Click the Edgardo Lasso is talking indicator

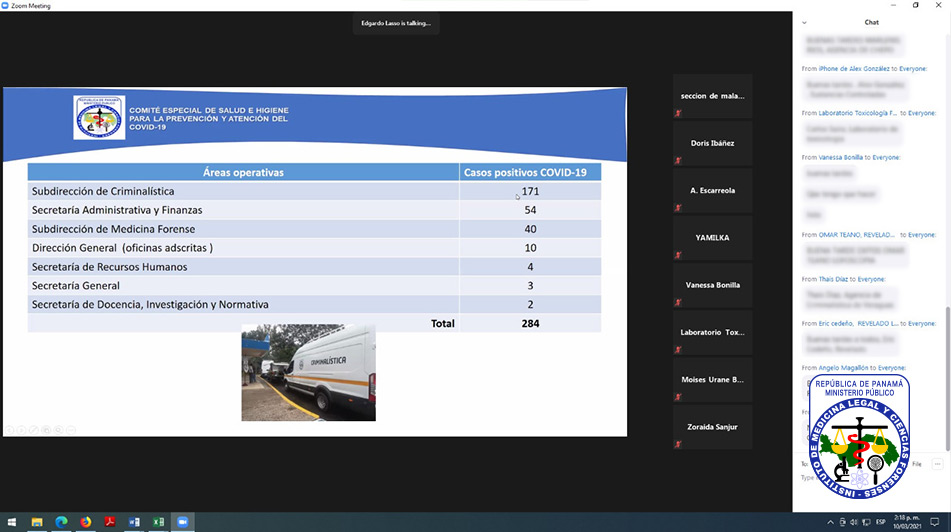tap(396, 23)
